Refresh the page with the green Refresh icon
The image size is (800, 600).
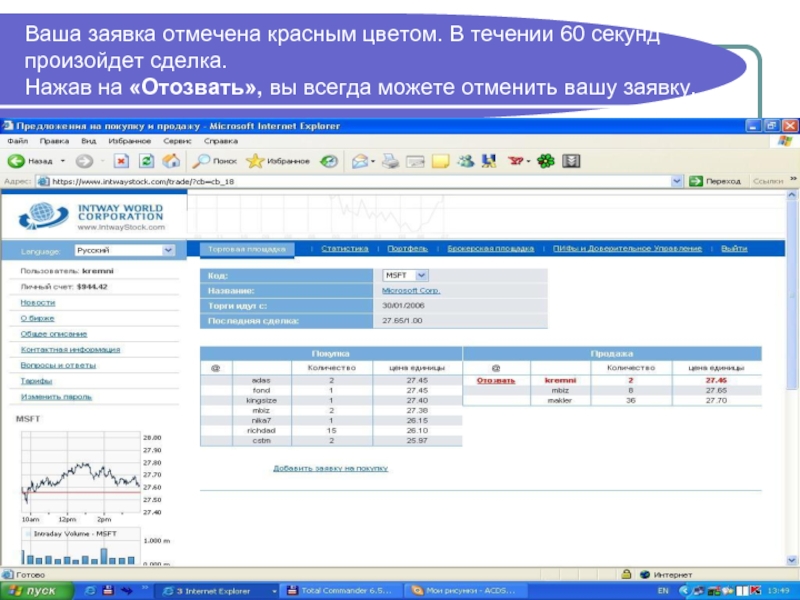coord(146,160)
